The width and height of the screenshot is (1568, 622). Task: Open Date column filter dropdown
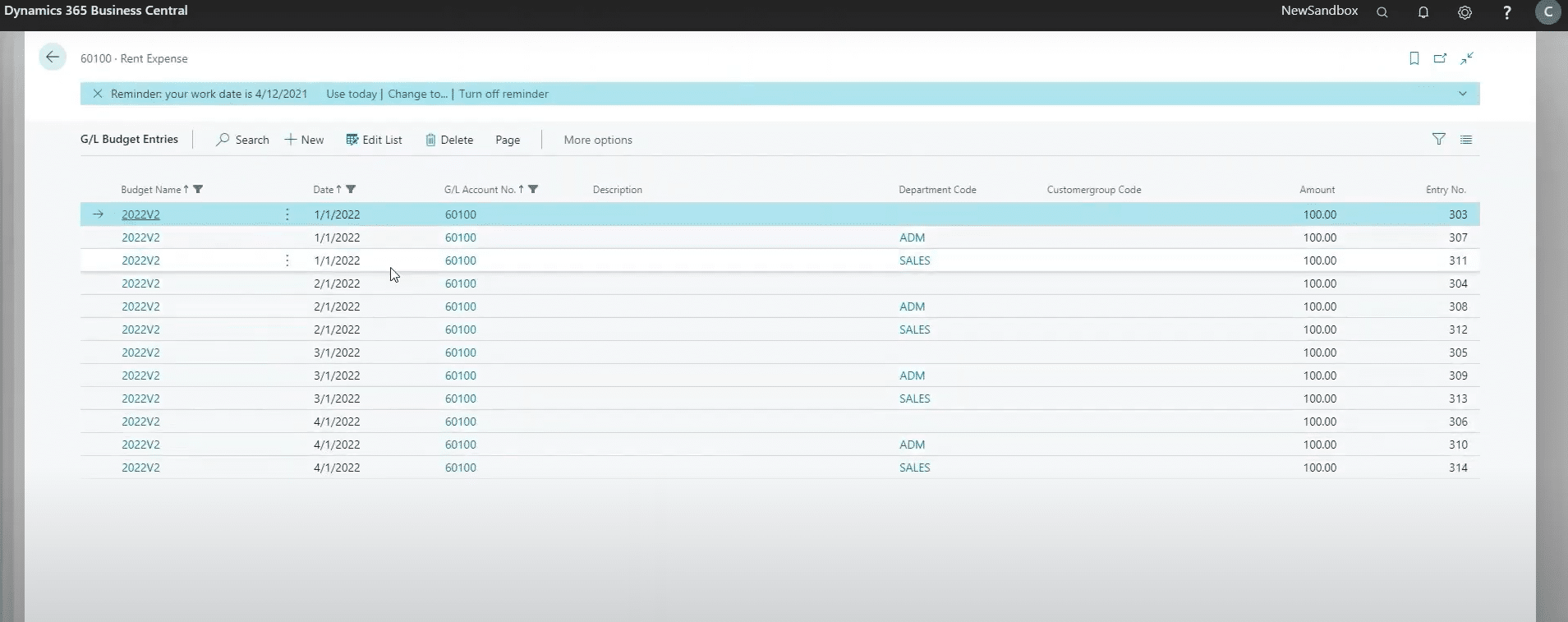[351, 190]
